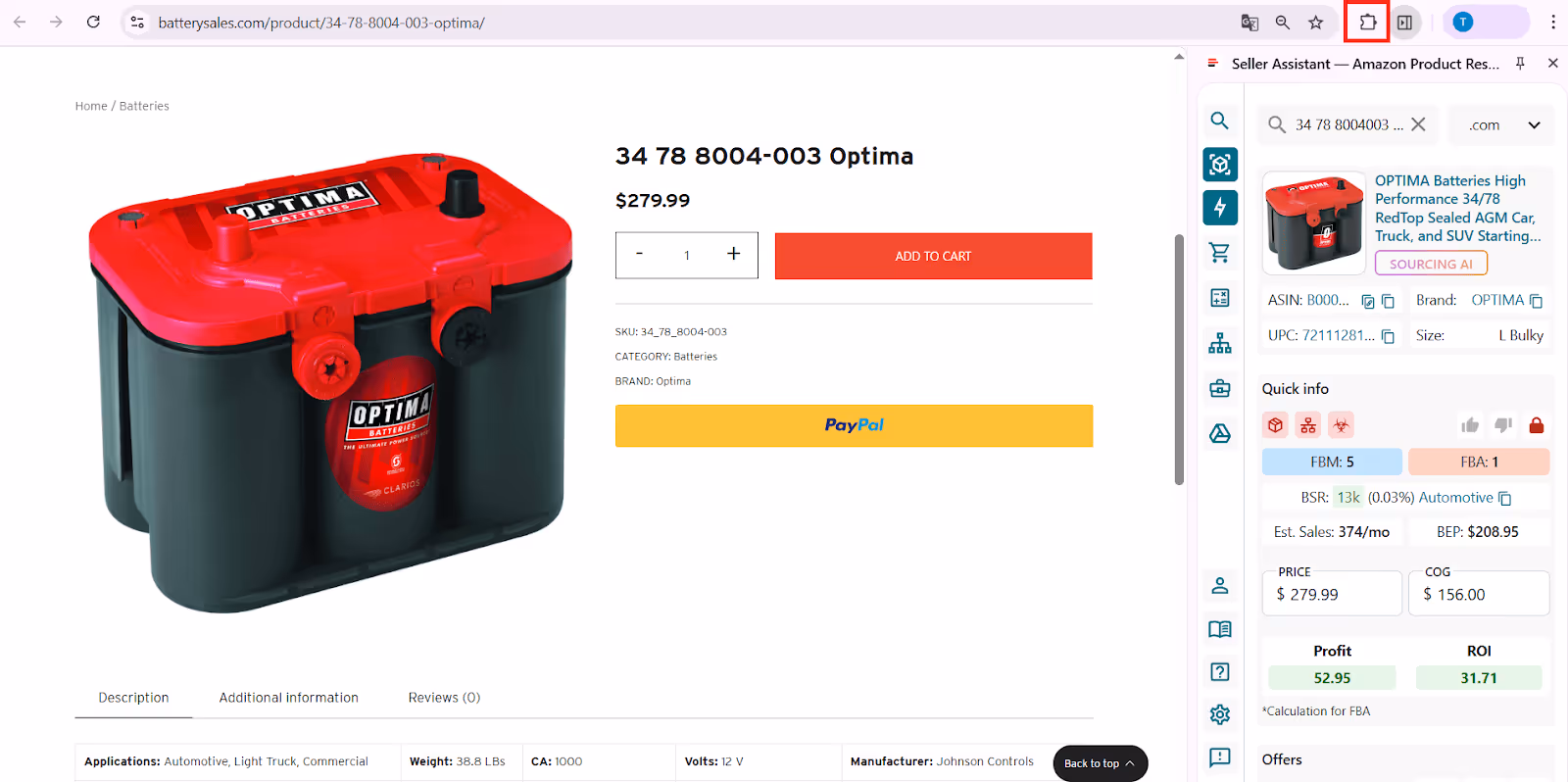The height and width of the screenshot is (782, 1568).
Task: Pin the Seller Assistant side panel
Action: pos(1520,63)
